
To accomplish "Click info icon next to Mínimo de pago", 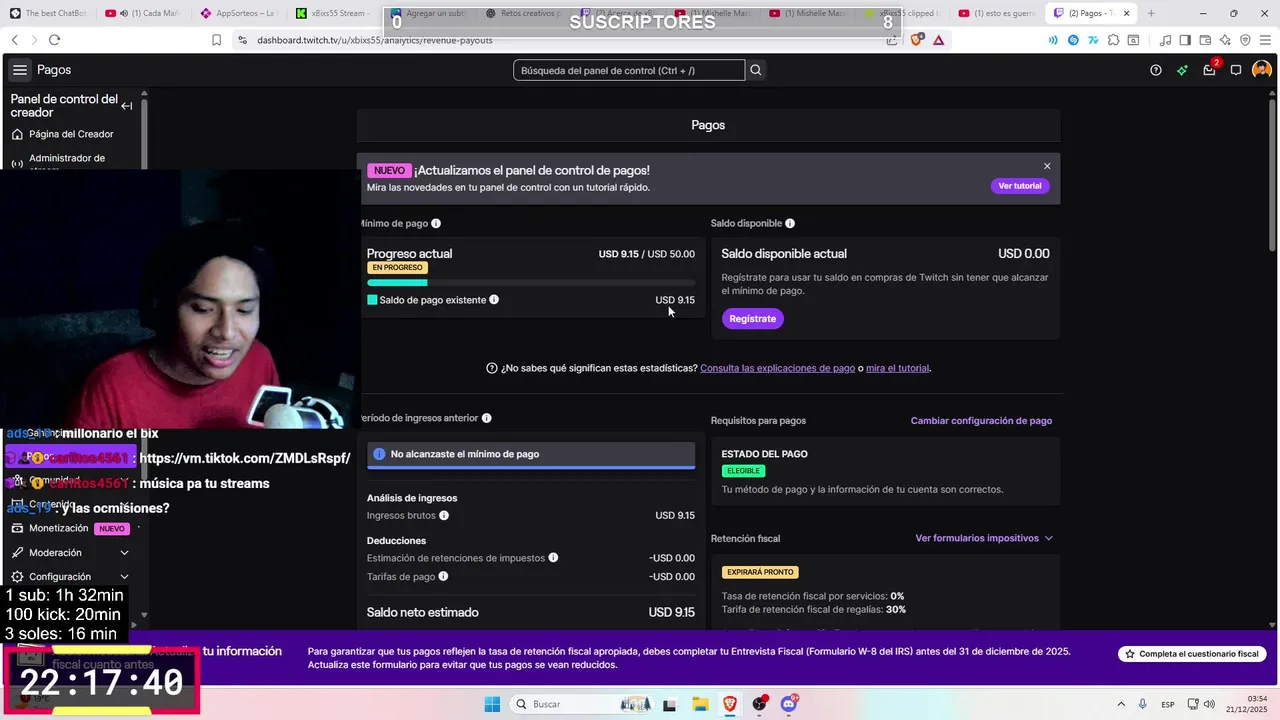I will pos(436,223).
